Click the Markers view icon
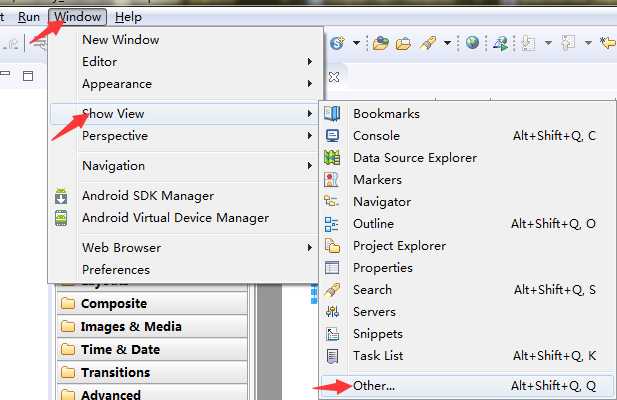This screenshot has width=617, height=400. tap(331, 179)
